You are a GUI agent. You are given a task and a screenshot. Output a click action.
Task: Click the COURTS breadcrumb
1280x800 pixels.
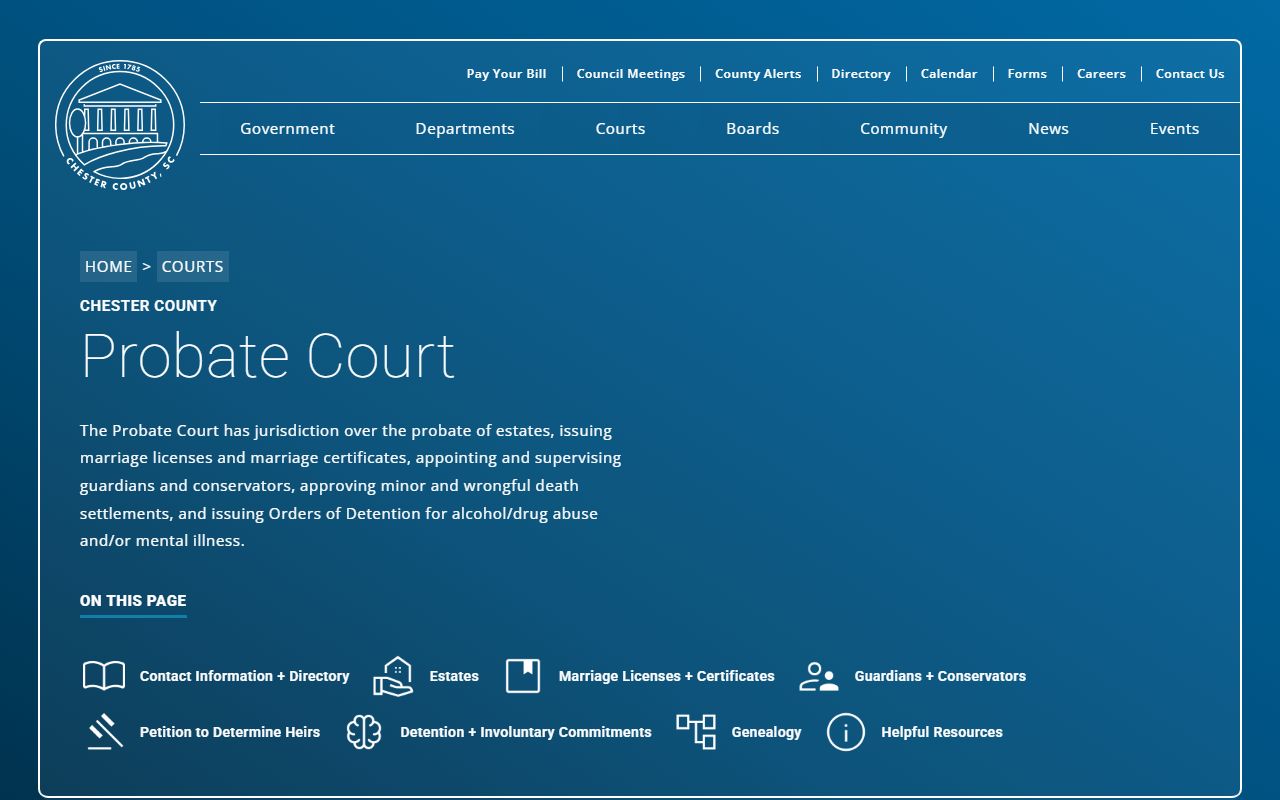(x=192, y=267)
